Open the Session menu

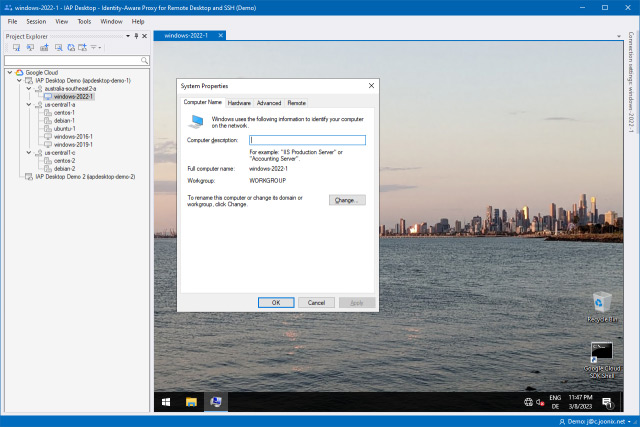(x=36, y=21)
